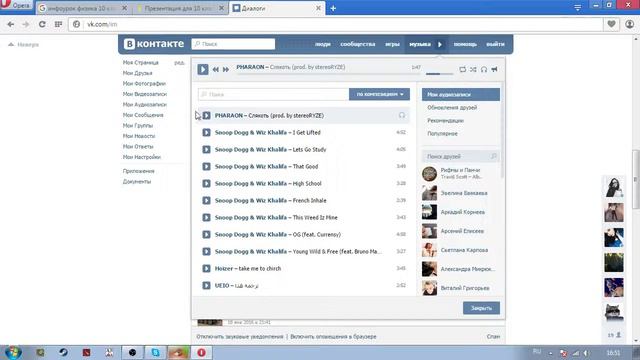
Task: Open a new browser tab with plus button
Action: point(333,8)
